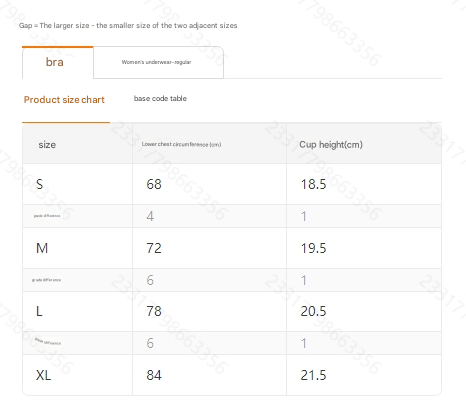Click the 20.5 cup height value

point(313,311)
